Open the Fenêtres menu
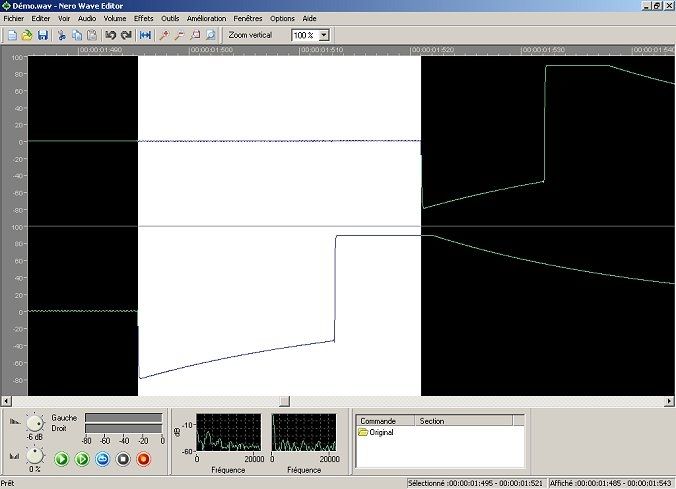The image size is (676, 489). click(248, 19)
